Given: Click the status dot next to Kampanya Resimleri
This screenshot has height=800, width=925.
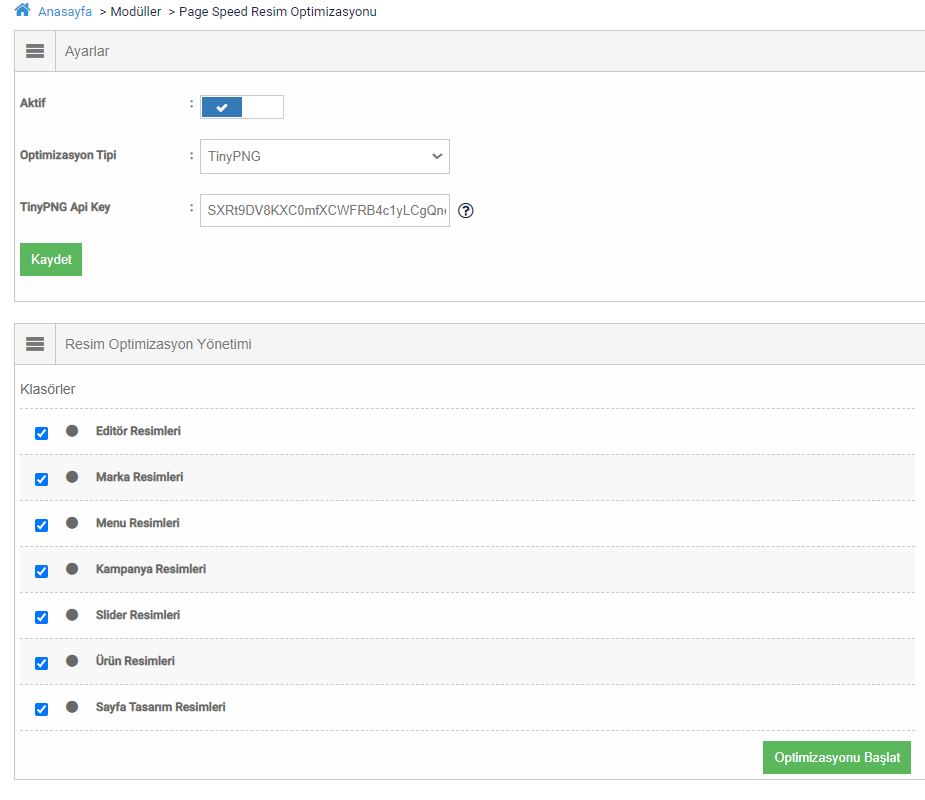Looking at the screenshot, I should coord(72,569).
